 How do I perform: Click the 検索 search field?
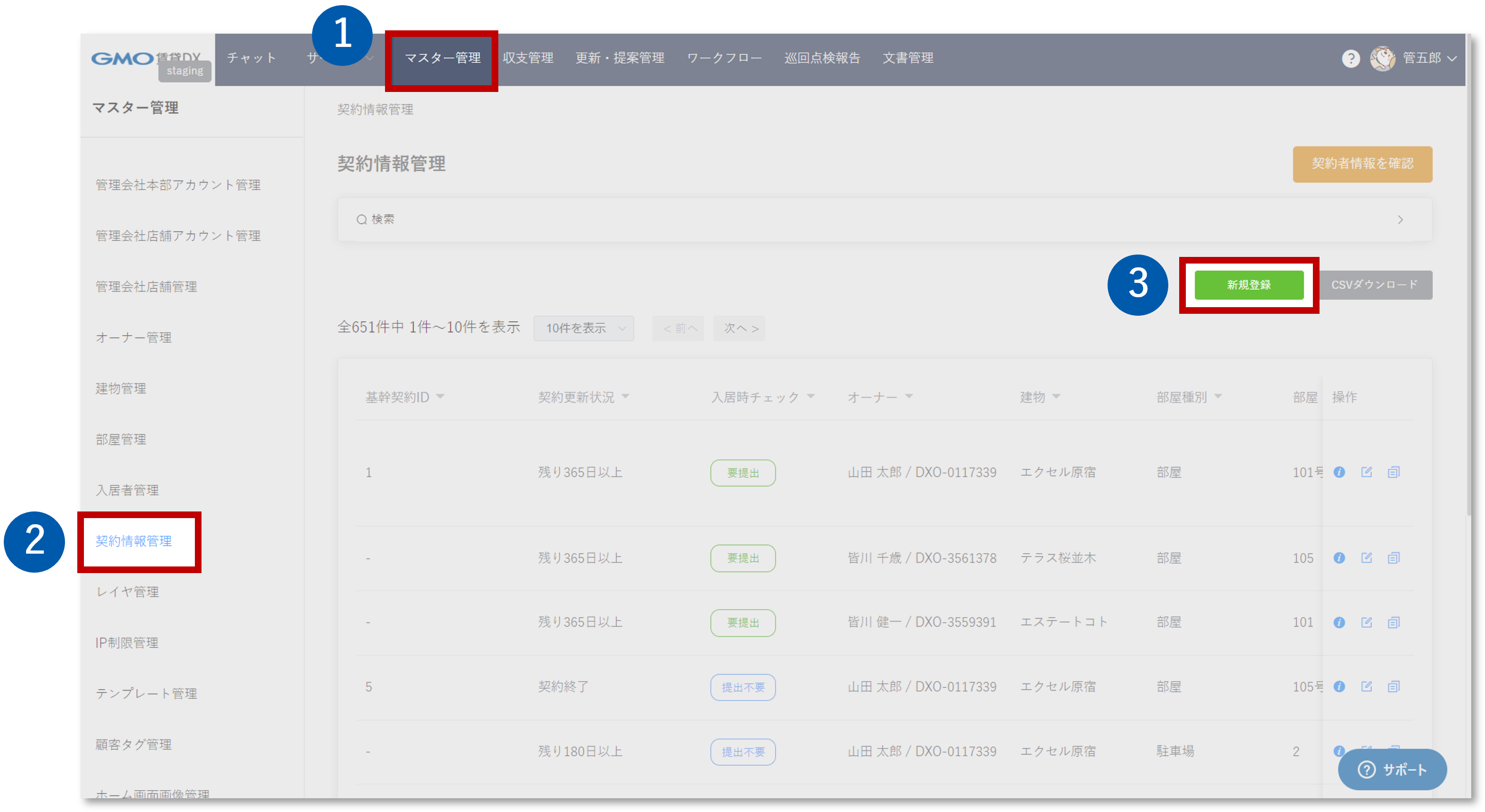tap(884, 219)
